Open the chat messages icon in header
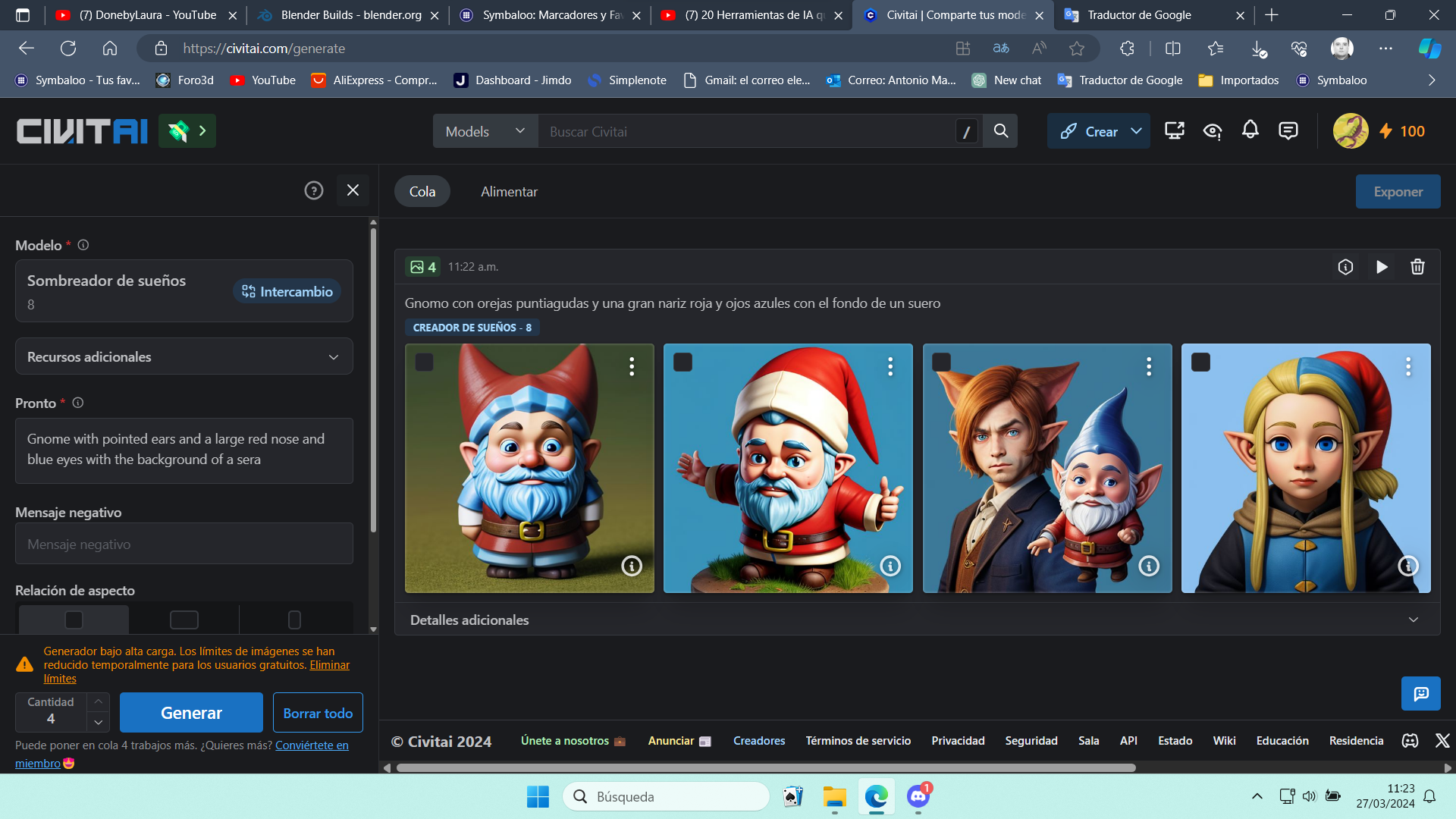The height and width of the screenshot is (819, 1456). 1288,130
